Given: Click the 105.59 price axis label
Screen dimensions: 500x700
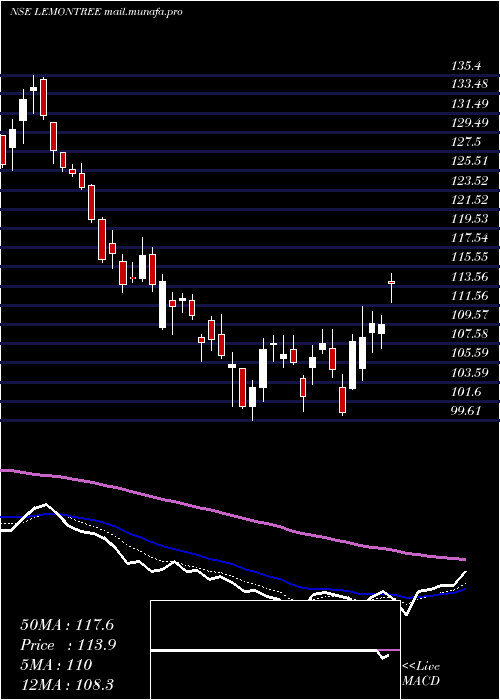Looking at the screenshot, I should coord(470,353).
